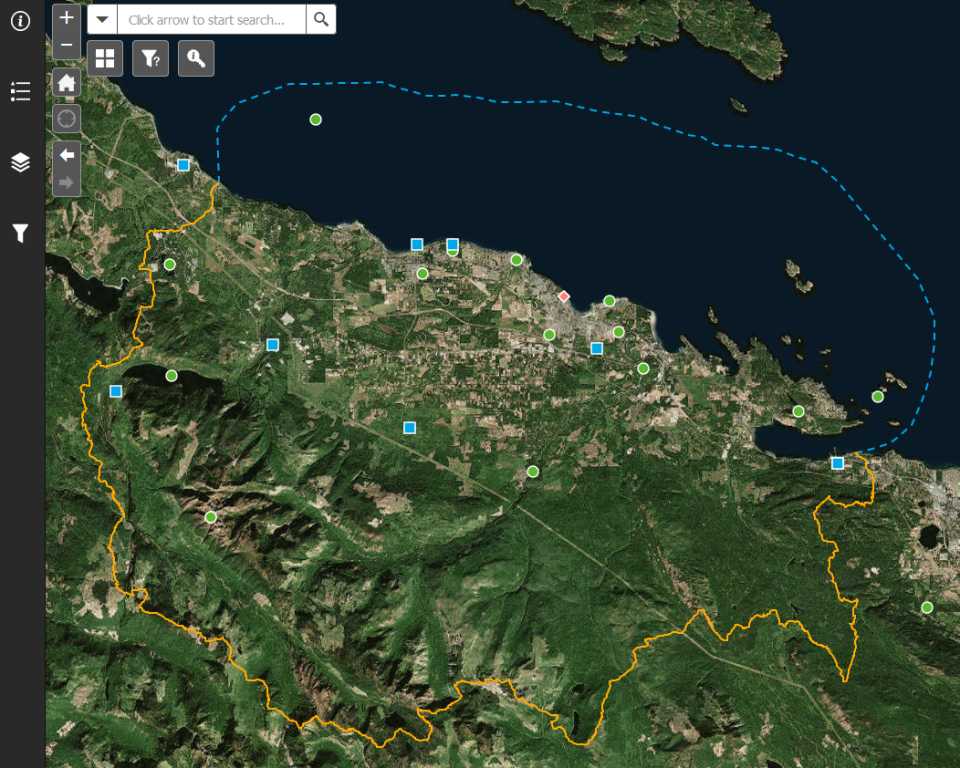Screen dimensions: 960x768
Task: Select green circle east of the orange boundary
Action: pyautogui.click(x=927, y=608)
